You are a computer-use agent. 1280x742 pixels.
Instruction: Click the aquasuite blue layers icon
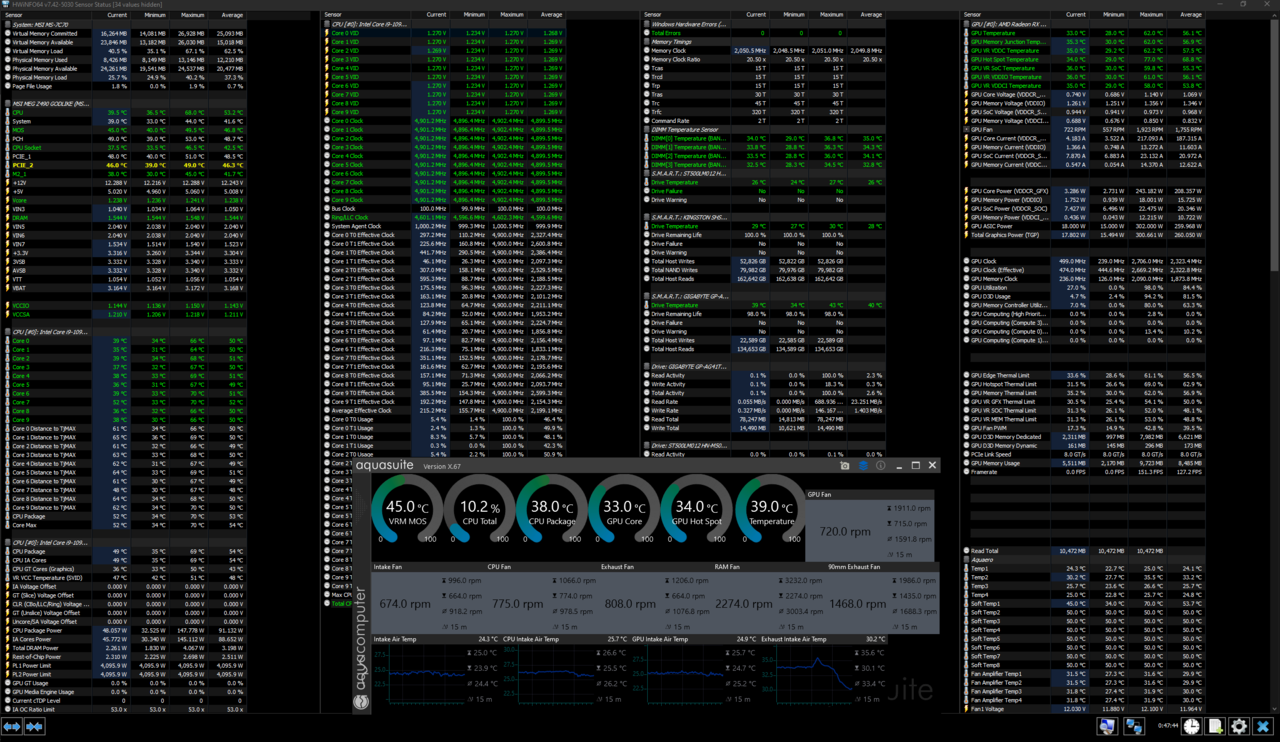click(x=863, y=466)
